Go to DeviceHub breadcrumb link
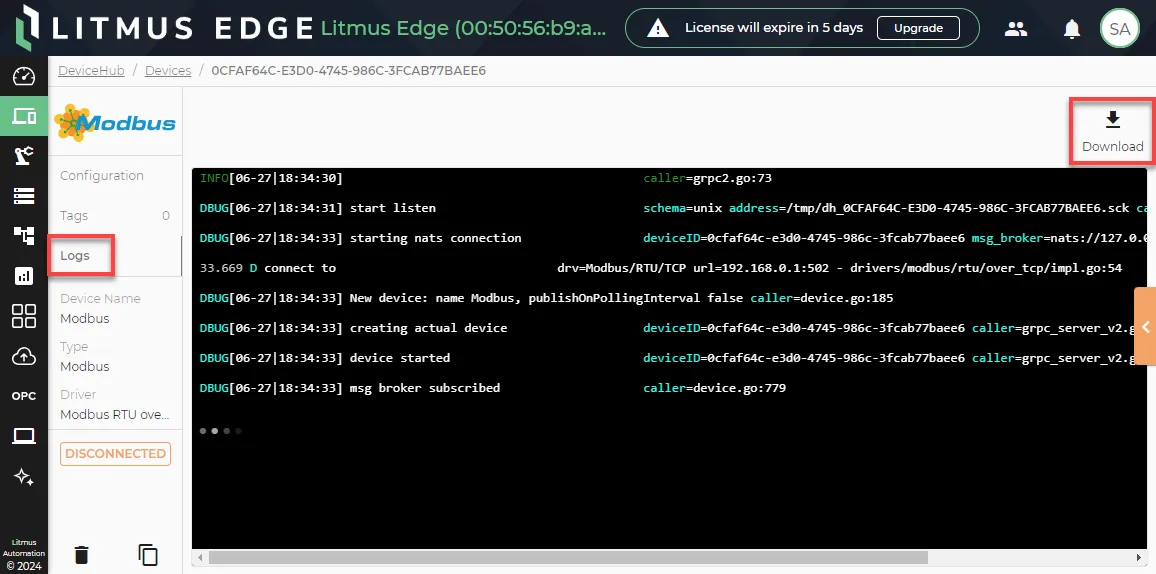Image resolution: width=1156 pixels, height=574 pixels. tap(91, 71)
